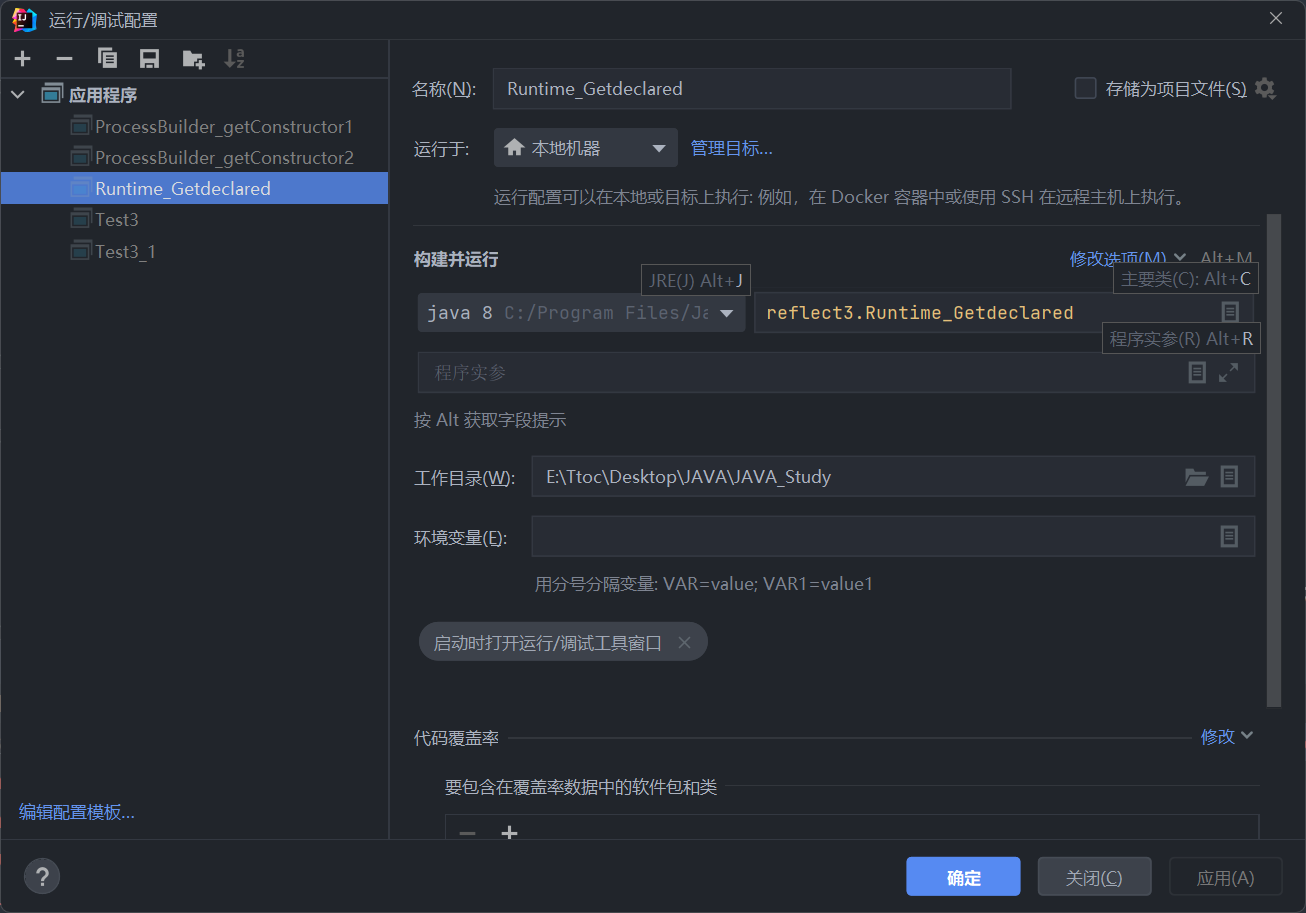Edit environment variables with list icon
Screen dimensions: 1306x913
(1230, 536)
